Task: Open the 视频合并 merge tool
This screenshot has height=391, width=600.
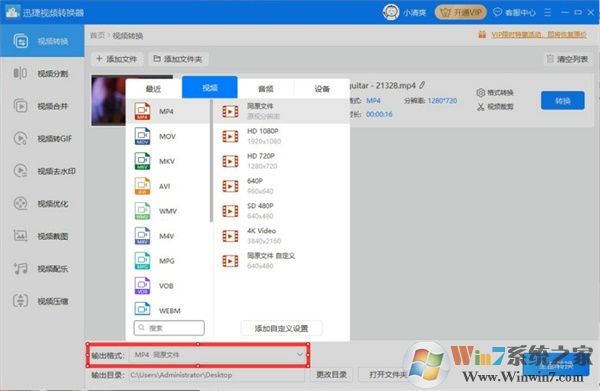Action: pyautogui.click(x=42, y=106)
